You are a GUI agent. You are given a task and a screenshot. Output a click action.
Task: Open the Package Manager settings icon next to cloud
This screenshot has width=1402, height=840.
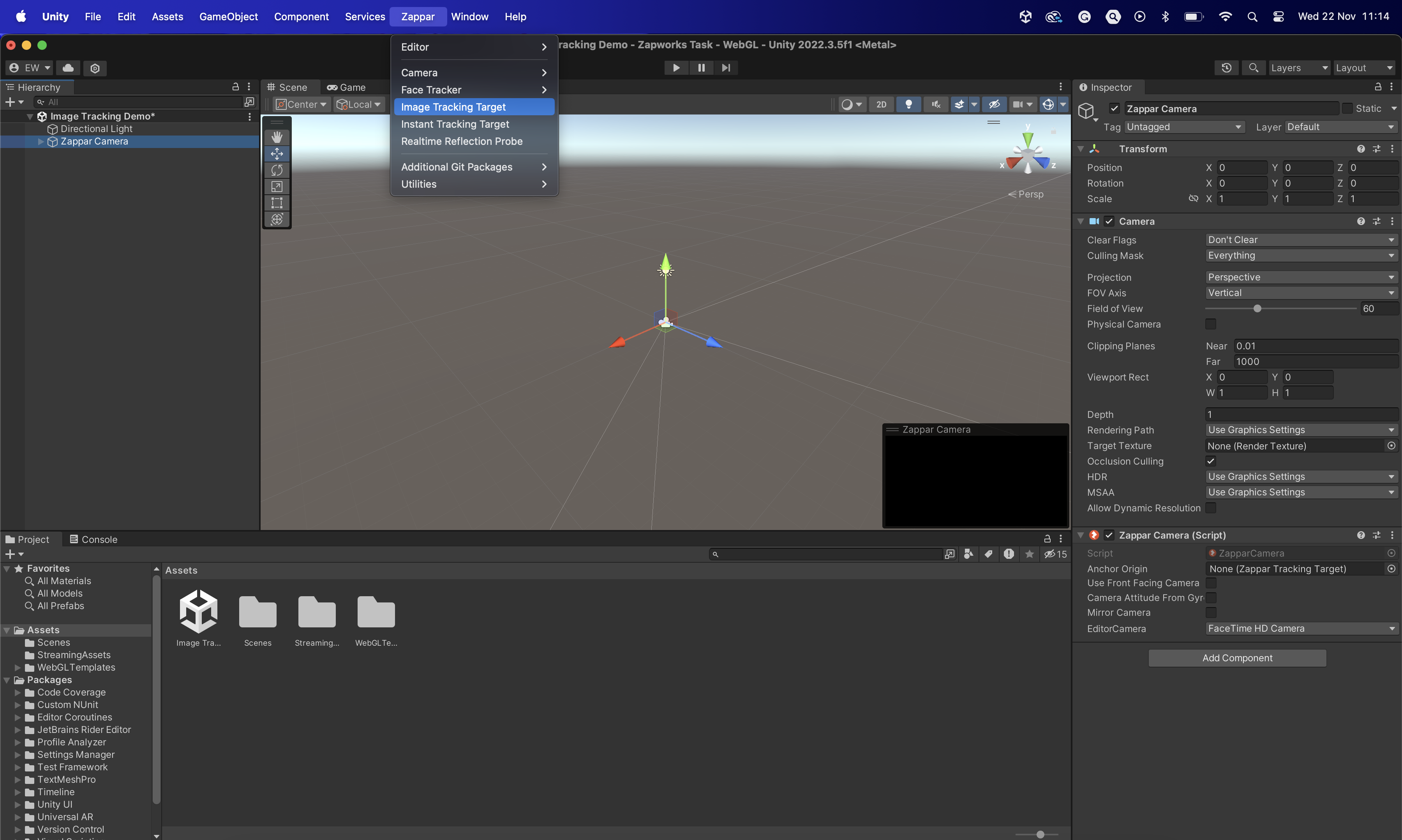(x=95, y=68)
